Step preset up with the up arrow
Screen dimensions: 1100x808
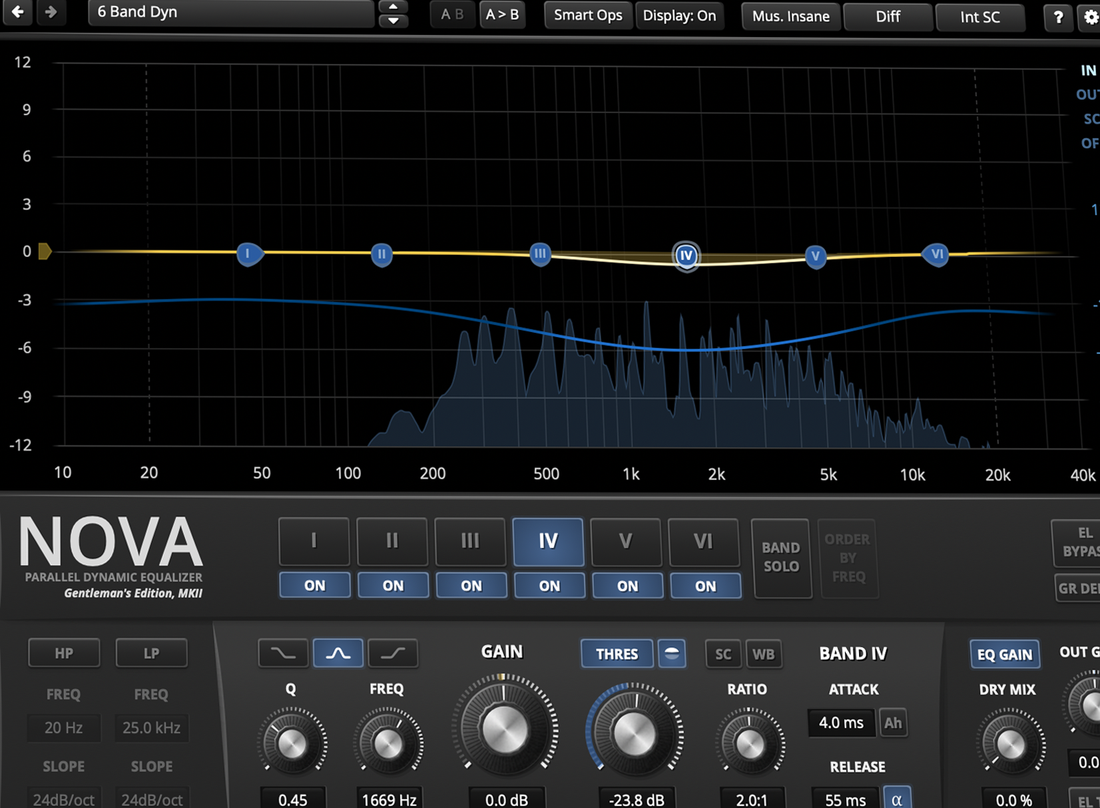point(393,6)
